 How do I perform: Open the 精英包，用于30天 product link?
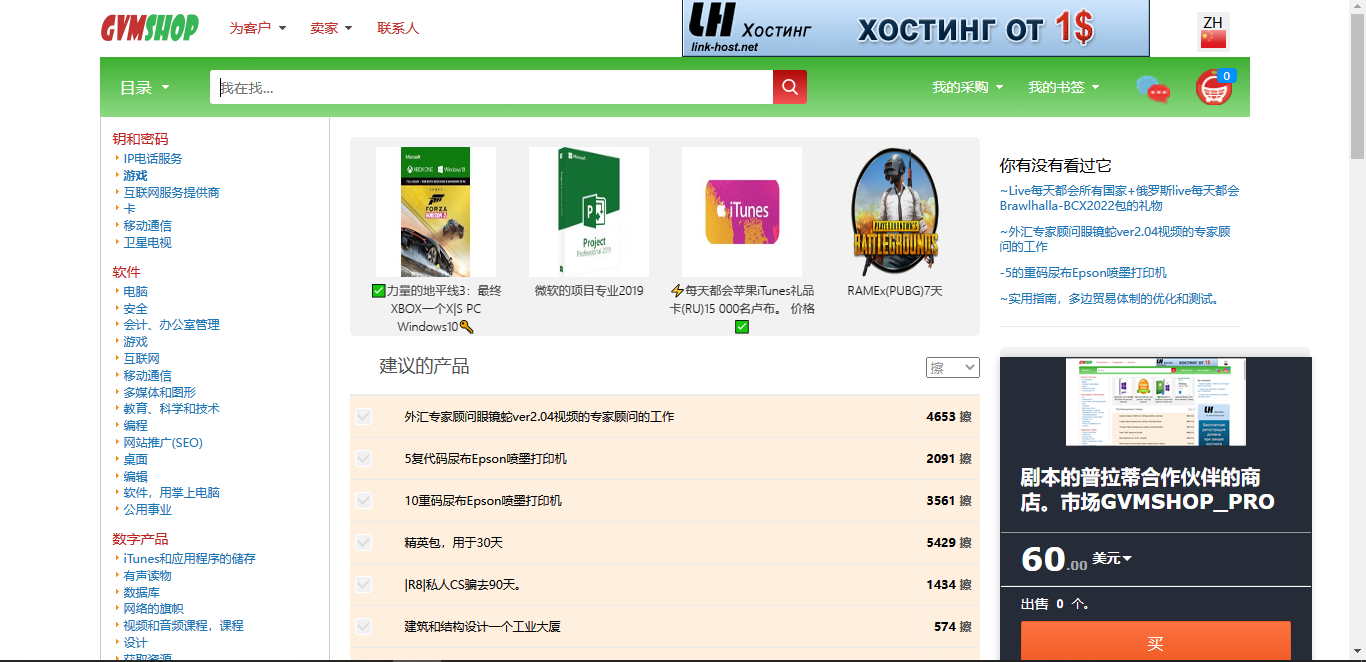453,542
